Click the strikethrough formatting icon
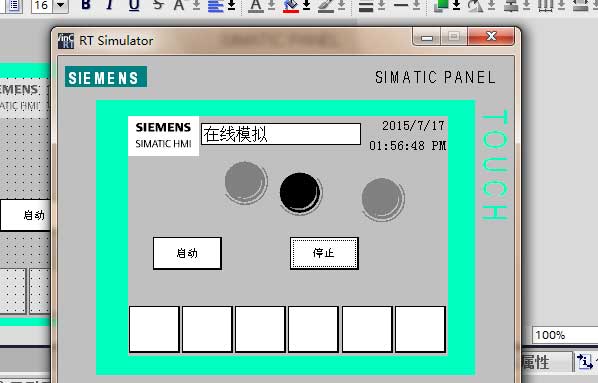 pyautogui.click(x=158, y=5)
